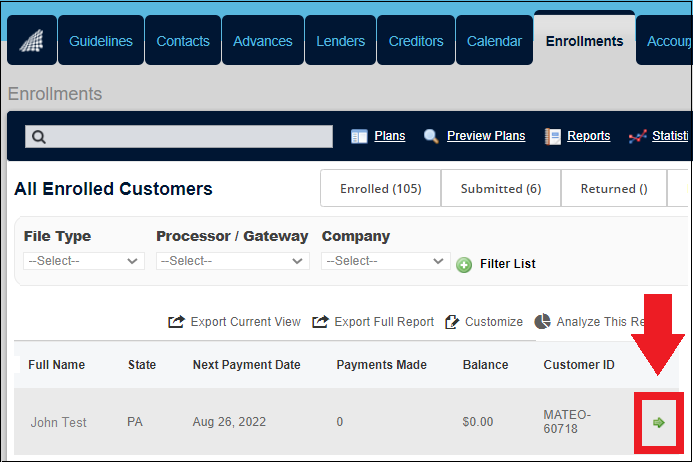693x462 pixels.
Task: Open the Reports link
Action: pyautogui.click(x=589, y=136)
